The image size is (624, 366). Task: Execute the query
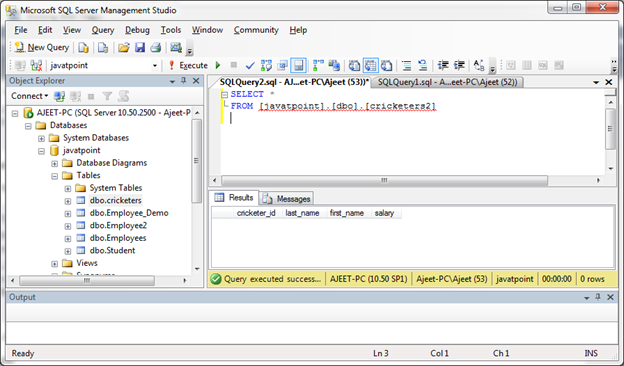tap(188, 65)
